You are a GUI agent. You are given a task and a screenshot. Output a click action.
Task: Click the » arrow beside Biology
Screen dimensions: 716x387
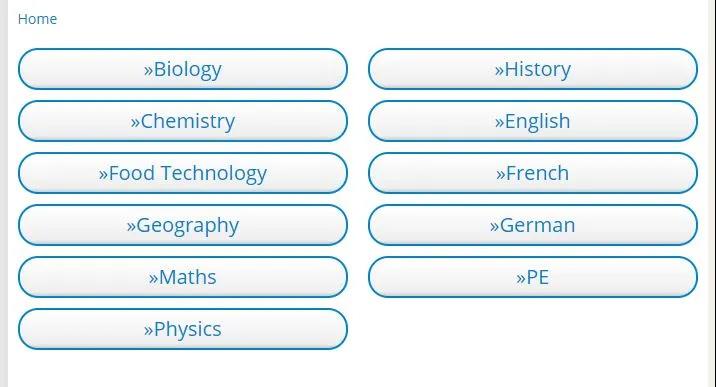148,71
